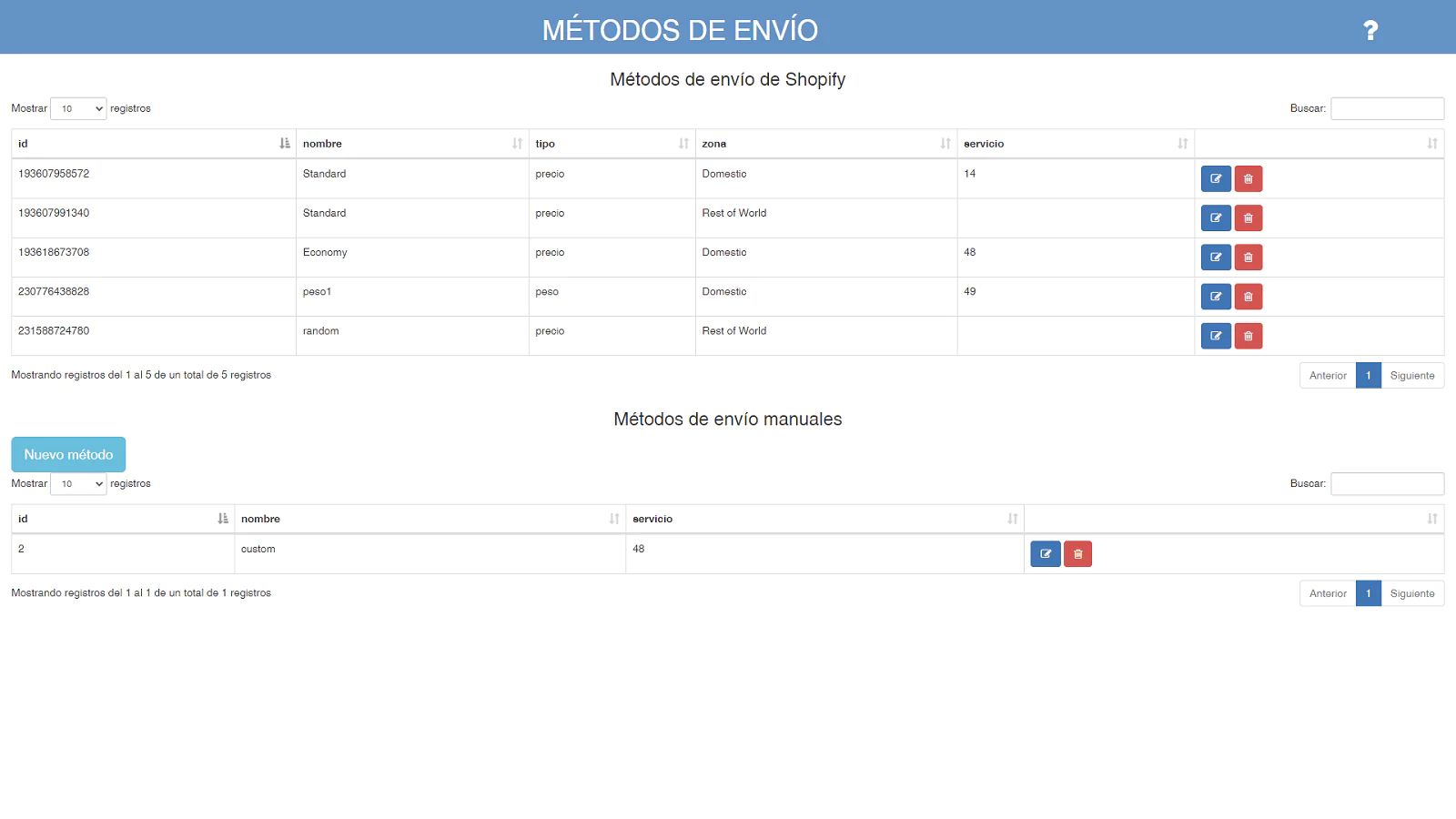Image resolution: width=1456 pixels, height=819 pixels.
Task: Open Mostrar registros dropdown for Shopify table
Action: 78,108
